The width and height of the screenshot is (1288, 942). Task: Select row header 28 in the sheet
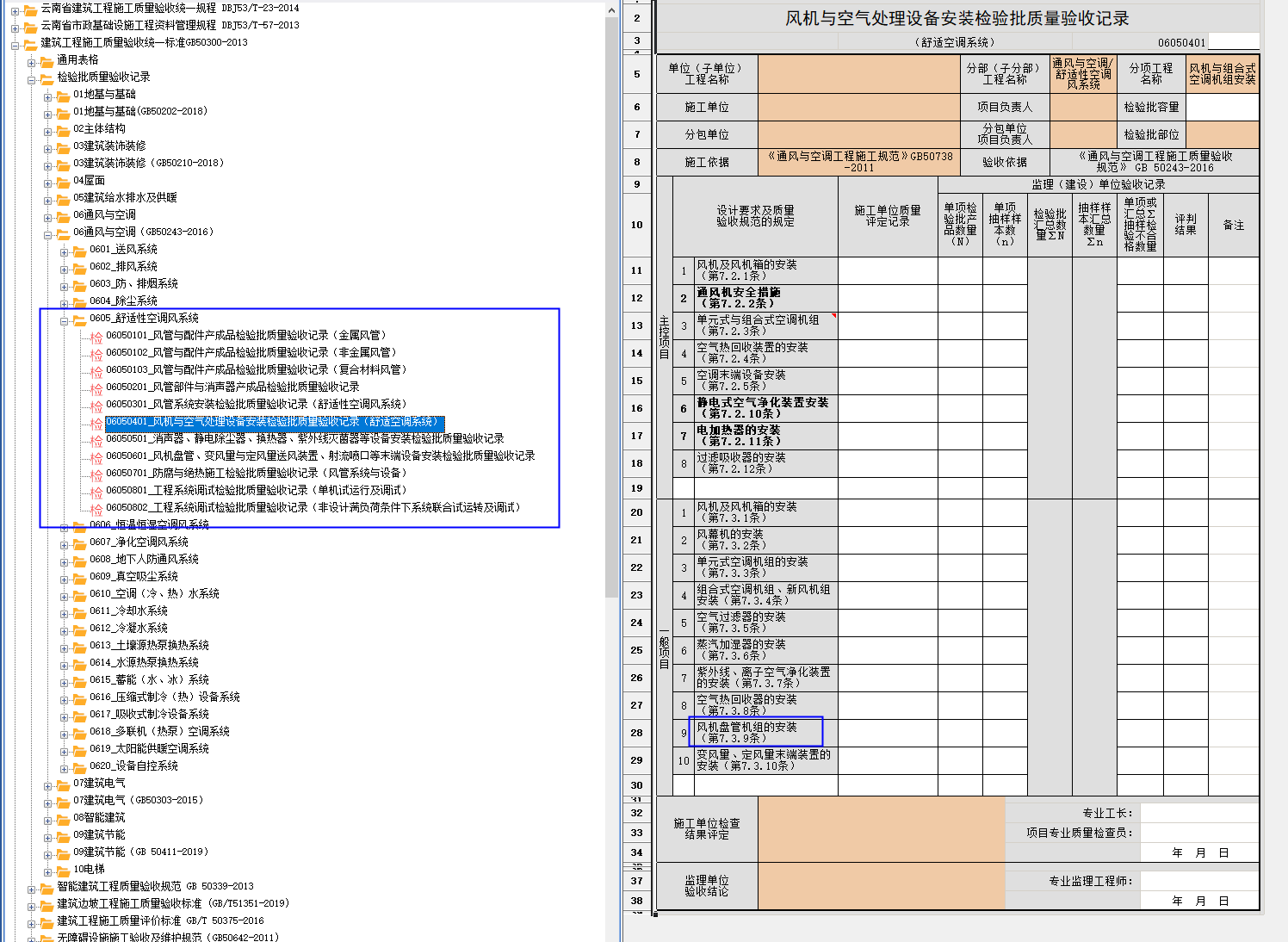(637, 733)
